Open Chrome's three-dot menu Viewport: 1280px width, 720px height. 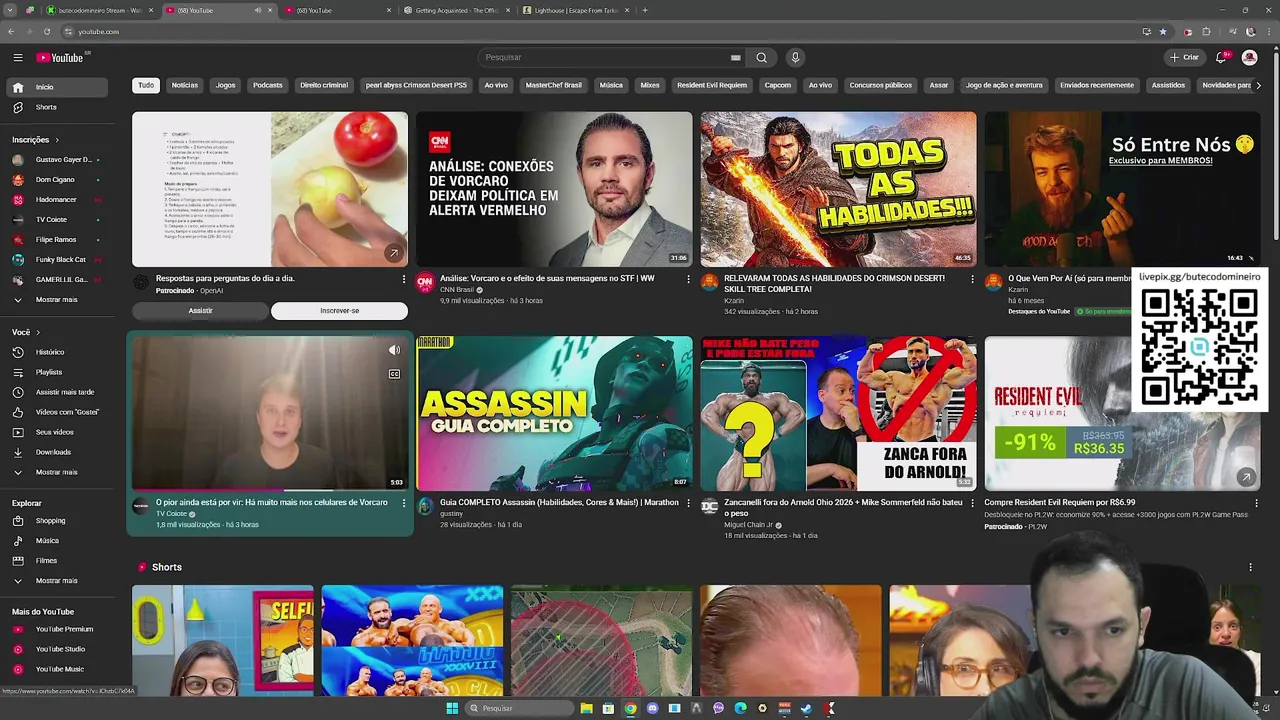[1267, 31]
